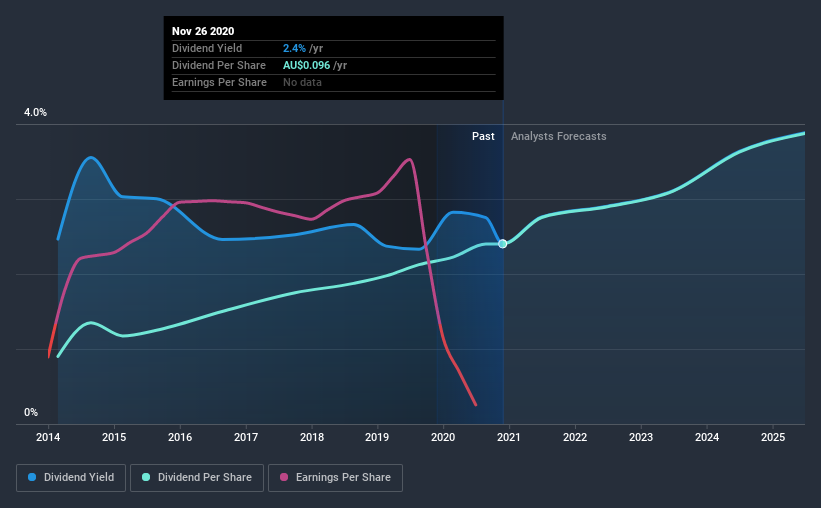This screenshot has height=508, width=821.
Task: Click the Past region label
Action: point(483,136)
